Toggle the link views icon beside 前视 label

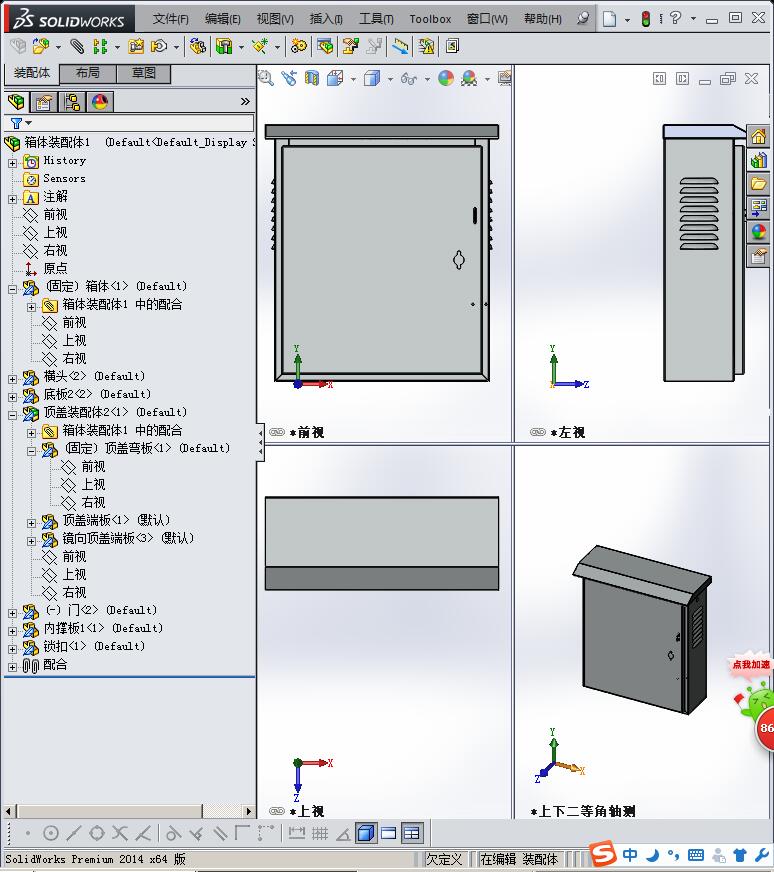point(276,432)
